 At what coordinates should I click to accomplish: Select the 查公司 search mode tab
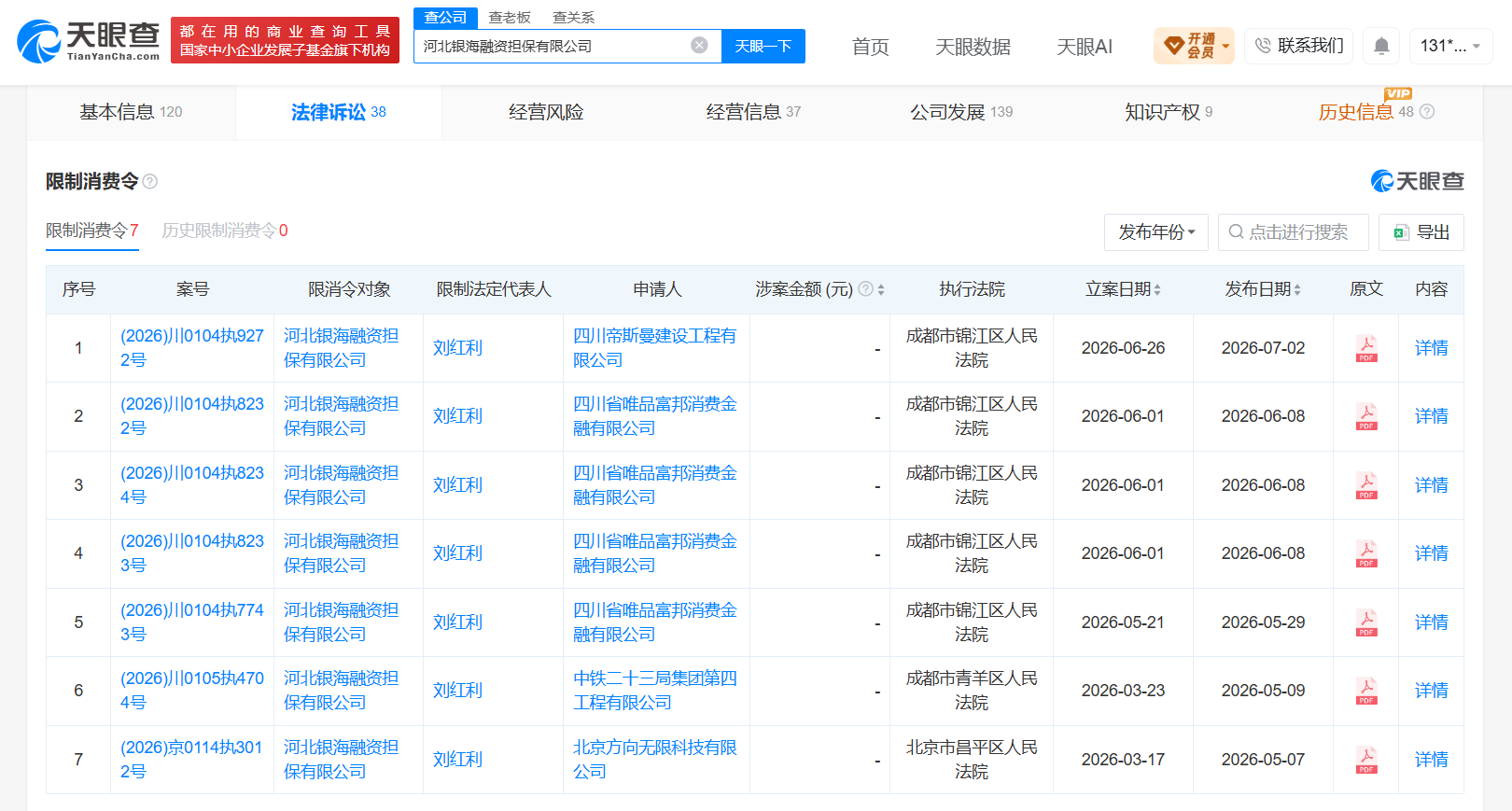click(445, 18)
